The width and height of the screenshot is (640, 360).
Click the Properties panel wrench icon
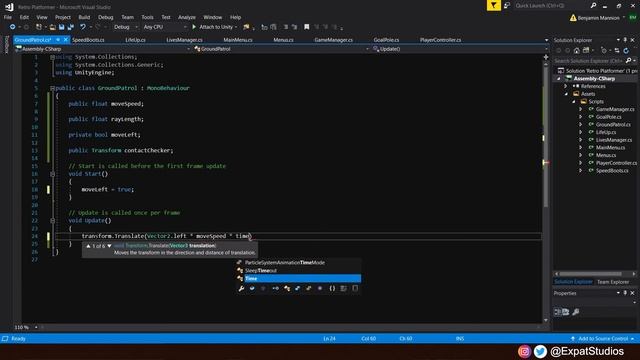pyautogui.click(x=576, y=312)
